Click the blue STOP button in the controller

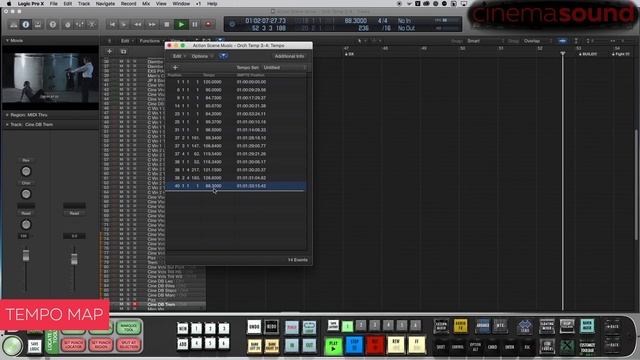click(354, 346)
